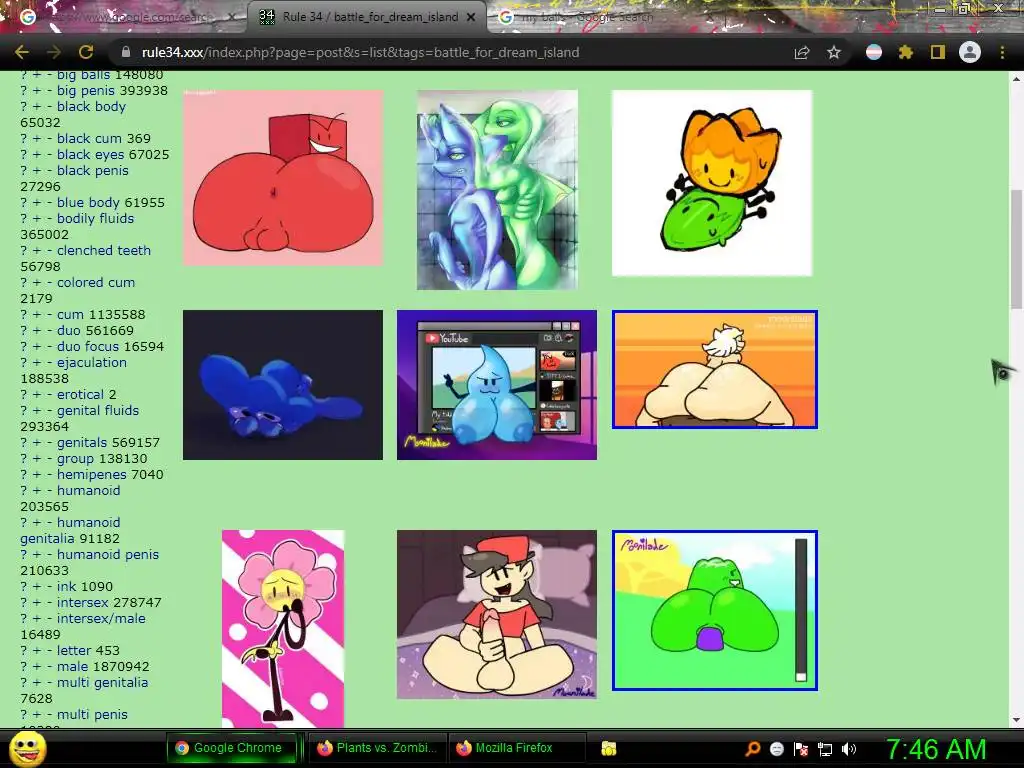Click the striped flag extension icon
Image resolution: width=1024 pixels, height=768 pixels.
coord(874,52)
